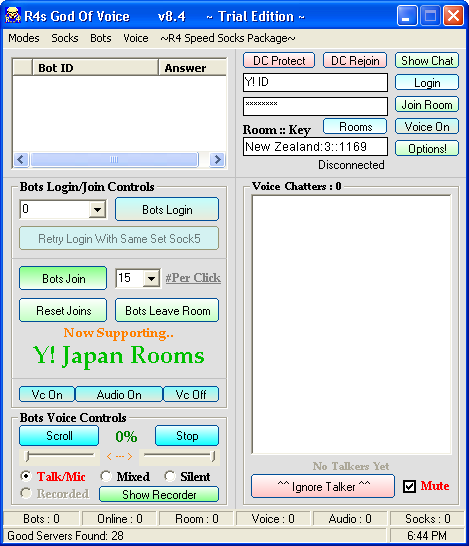Click Join Room button
Screen dimensions: 469x546
427,104
